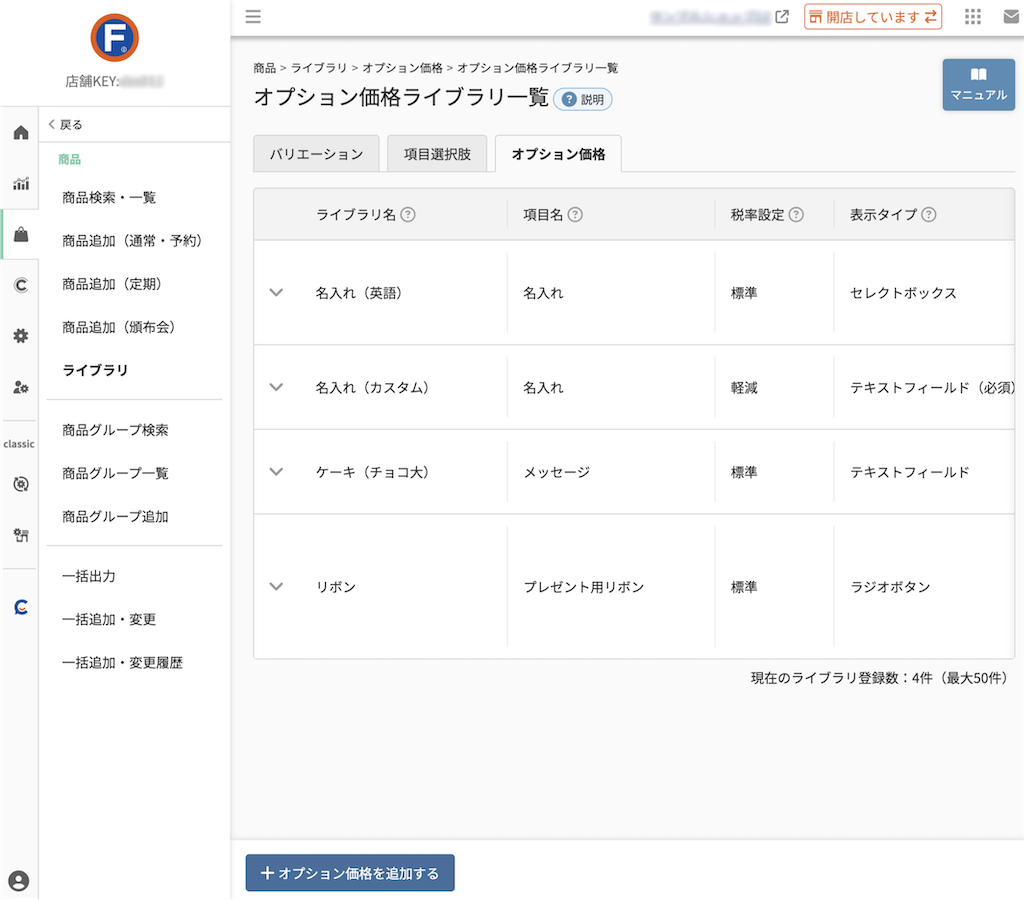Expand the 名入れ（英語） row
1024x900 pixels.
(x=276, y=293)
